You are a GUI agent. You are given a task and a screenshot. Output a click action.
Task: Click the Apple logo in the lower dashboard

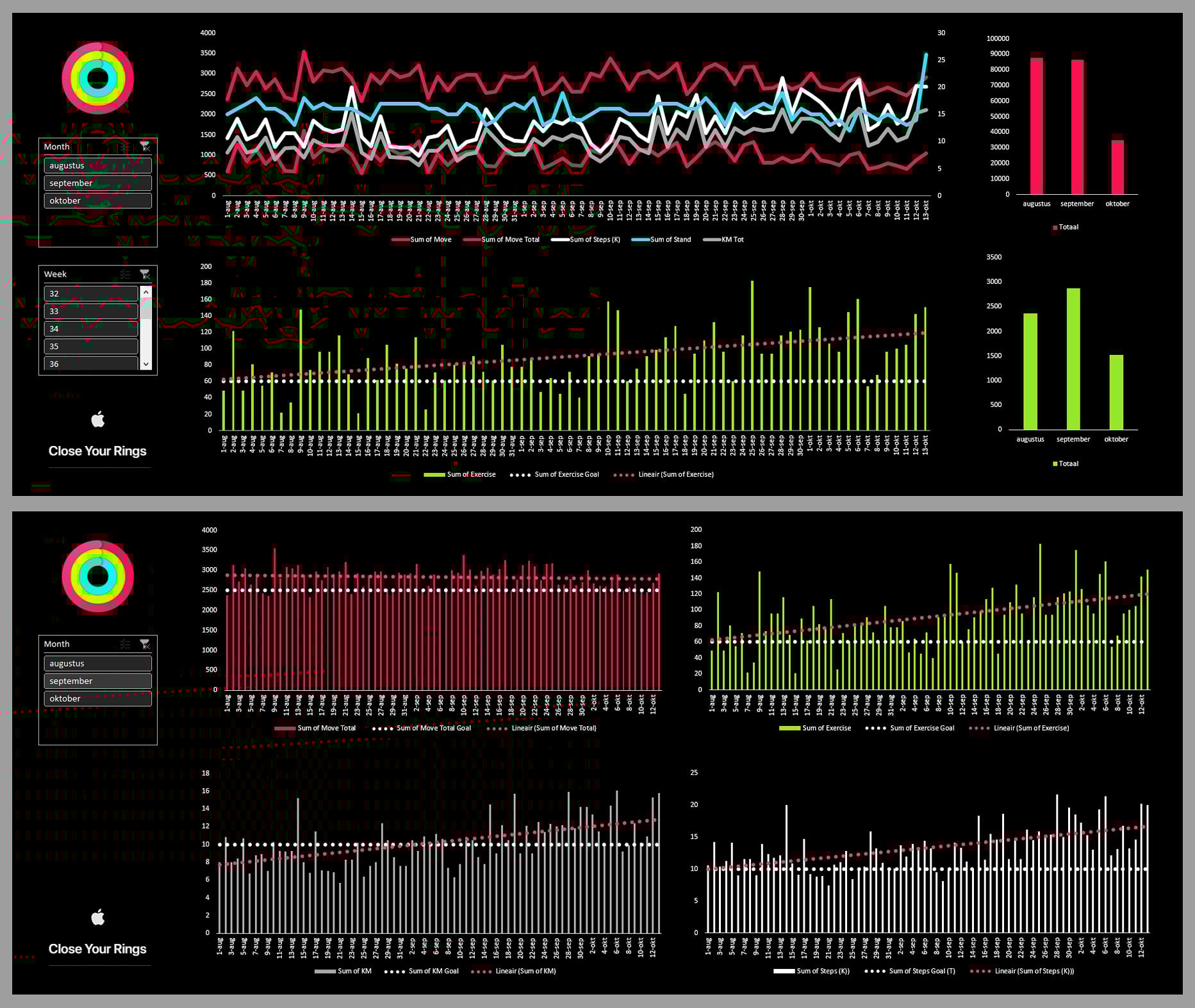coord(98,917)
